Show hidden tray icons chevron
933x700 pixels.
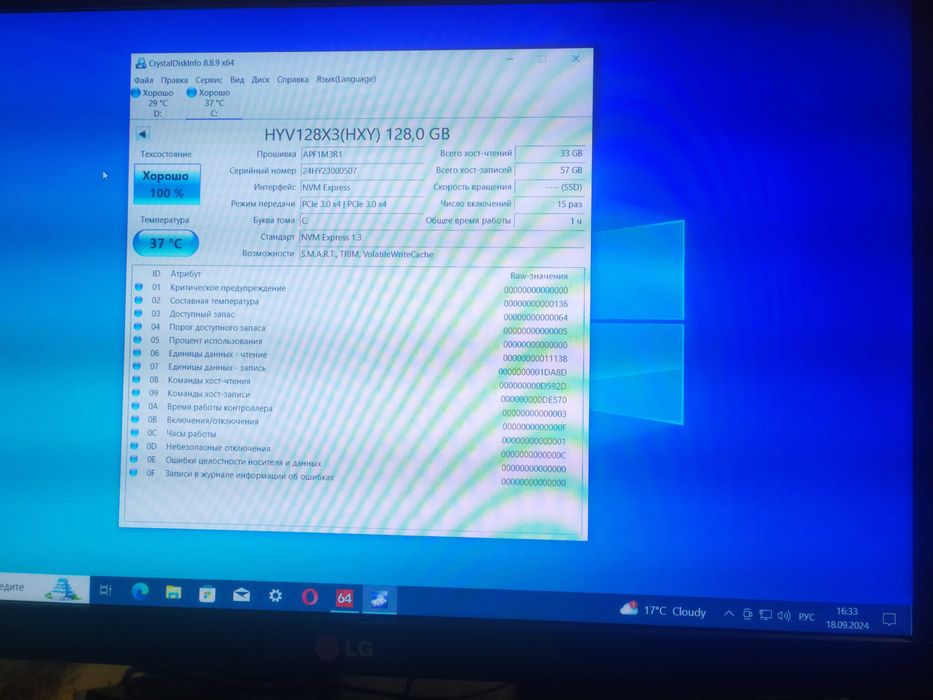click(x=728, y=613)
